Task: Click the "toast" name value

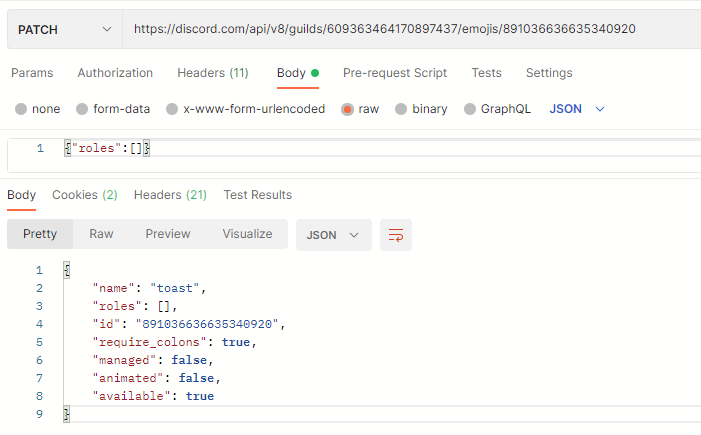Action: (175, 288)
